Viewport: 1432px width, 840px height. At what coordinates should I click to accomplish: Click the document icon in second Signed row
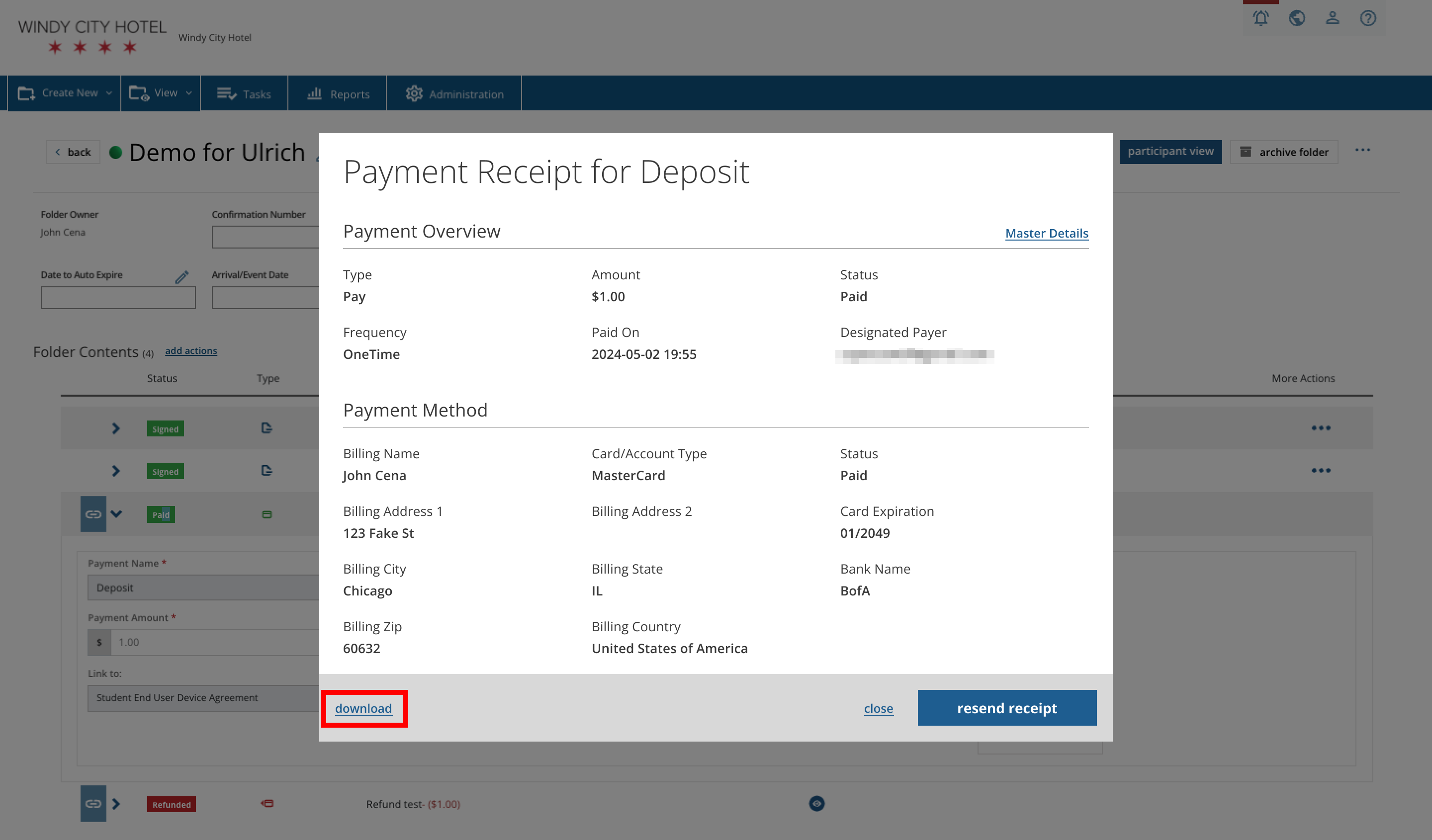pyautogui.click(x=267, y=470)
